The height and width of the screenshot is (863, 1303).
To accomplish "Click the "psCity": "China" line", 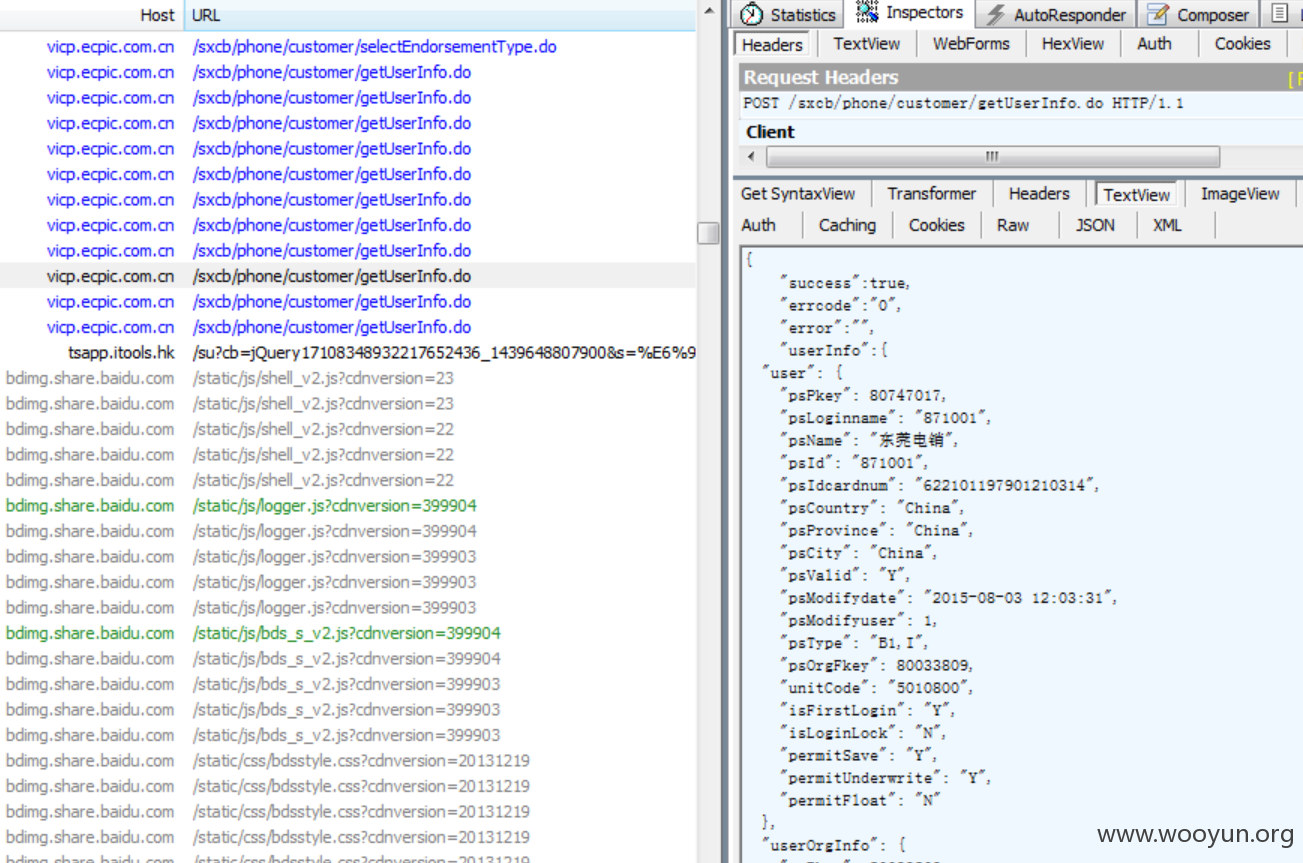I will pos(857,553).
